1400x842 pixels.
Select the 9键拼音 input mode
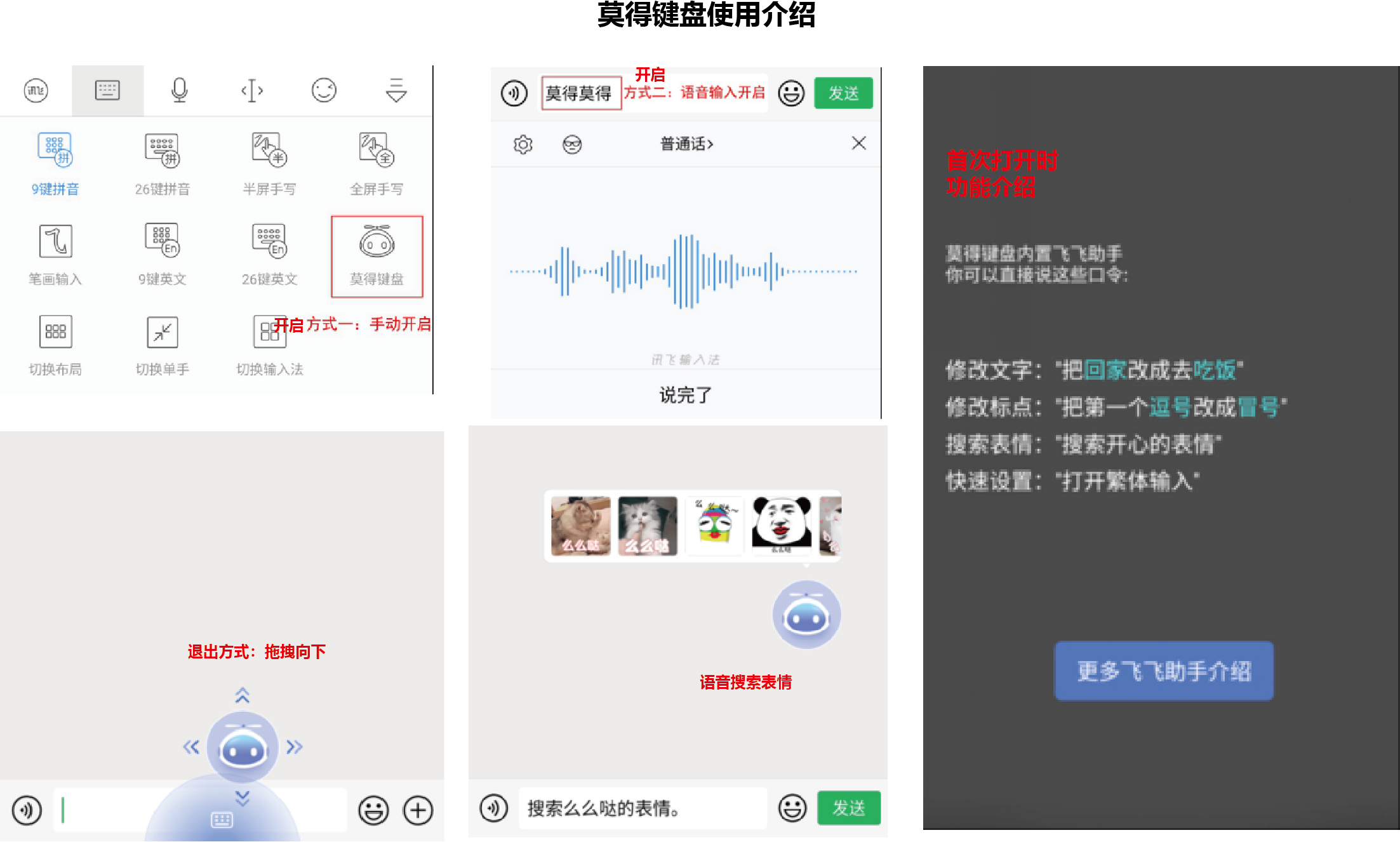[x=55, y=164]
